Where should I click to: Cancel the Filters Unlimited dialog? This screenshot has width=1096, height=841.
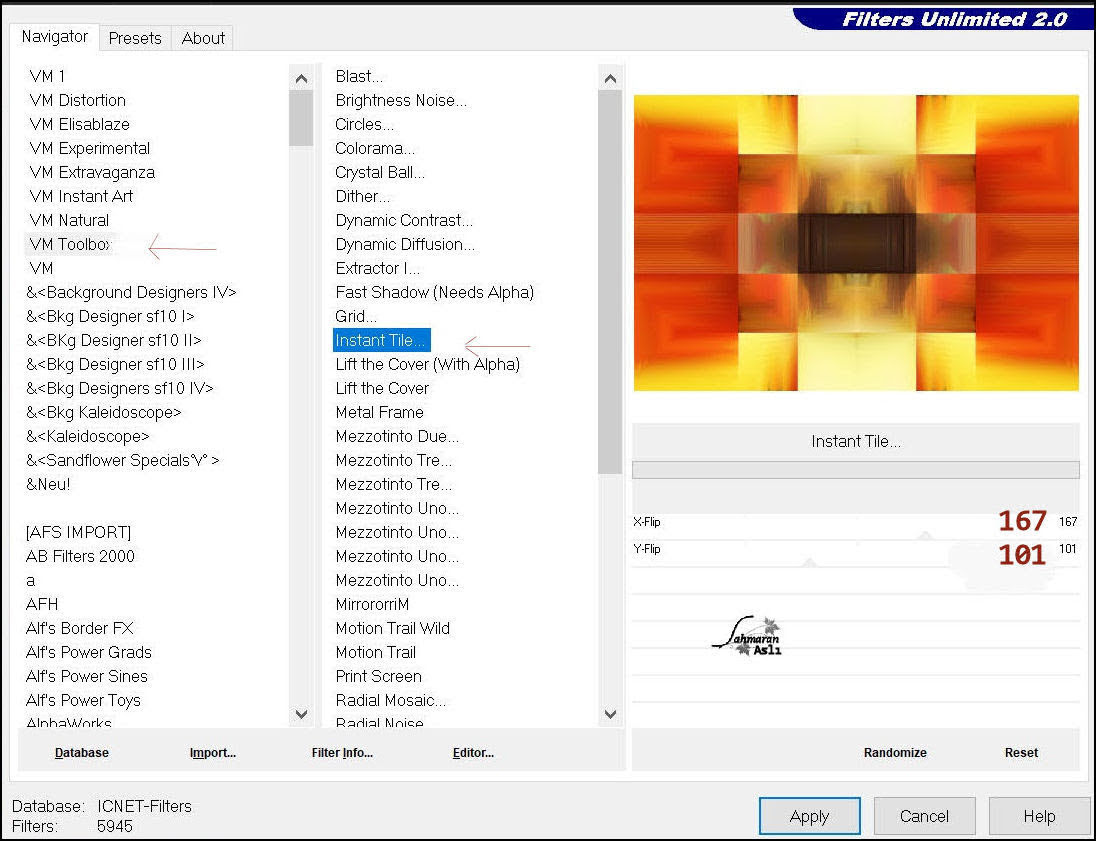[x=924, y=816]
